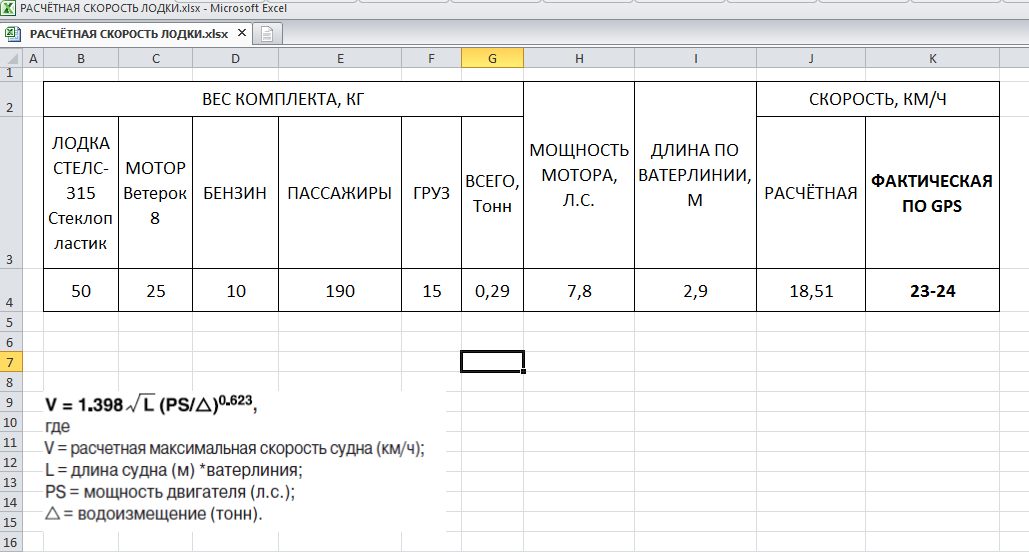Viewport: 1029px width, 552px height.
Task: Click the passengers value 190 cell
Action: coord(340,290)
